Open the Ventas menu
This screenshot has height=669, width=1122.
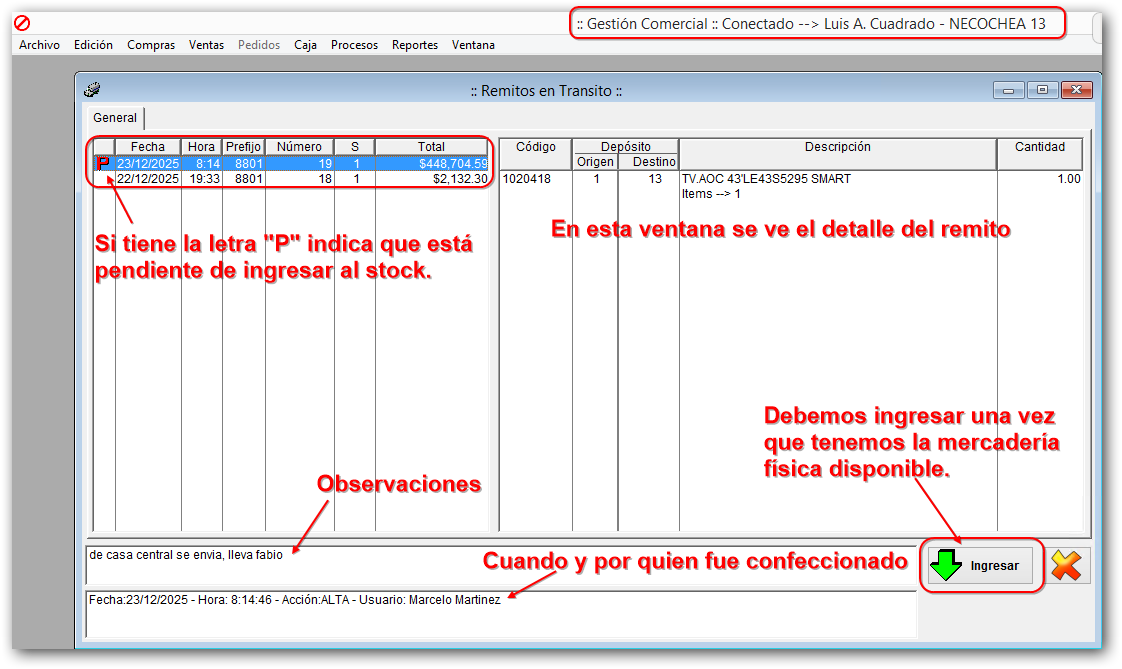[206, 45]
